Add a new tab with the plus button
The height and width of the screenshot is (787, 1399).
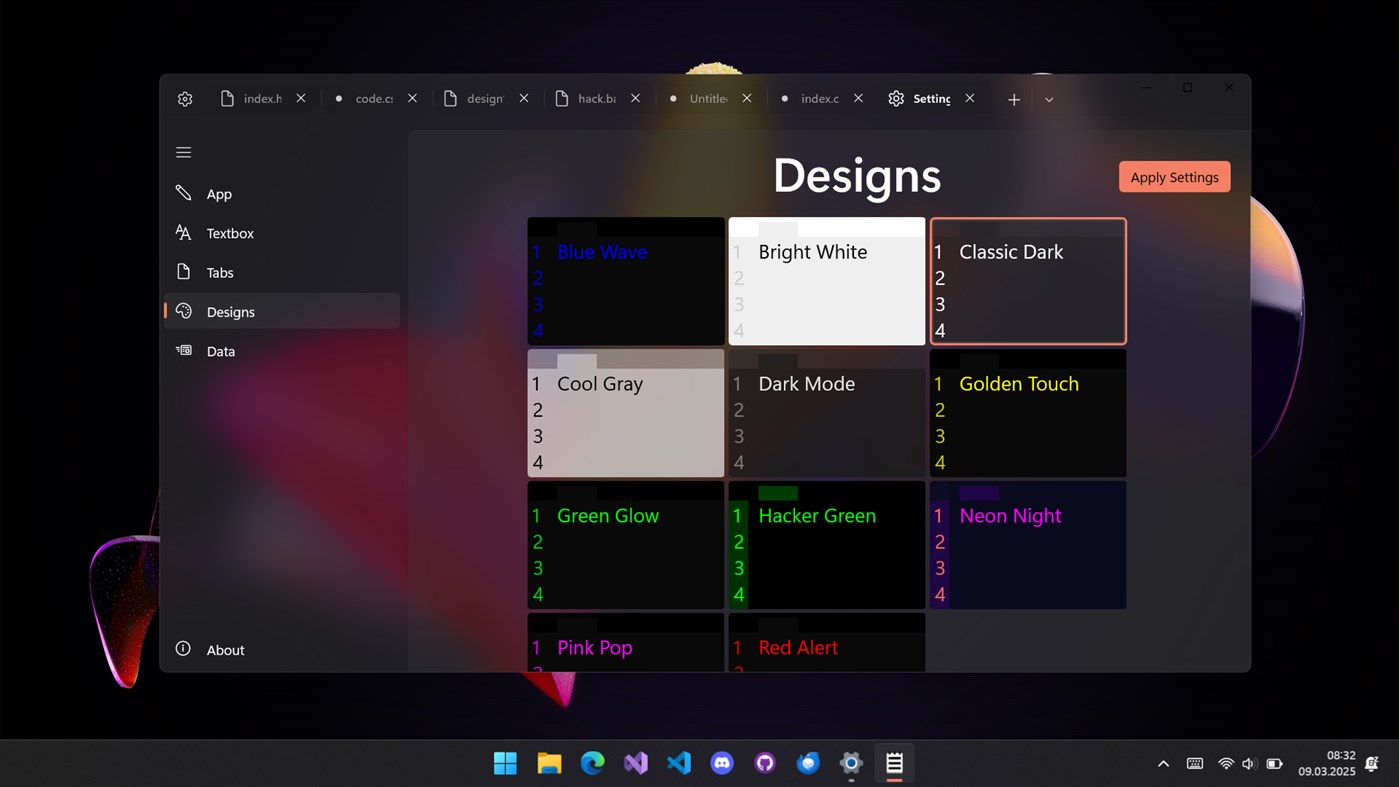(x=1014, y=99)
